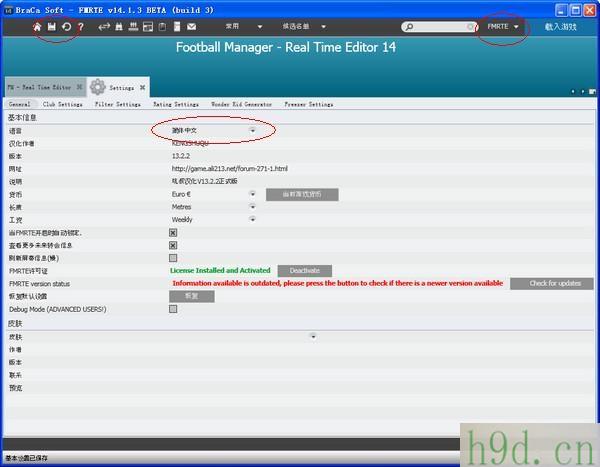This screenshot has width=600, height=467.
Task: Click the load game button top right
Action: pos(561,26)
